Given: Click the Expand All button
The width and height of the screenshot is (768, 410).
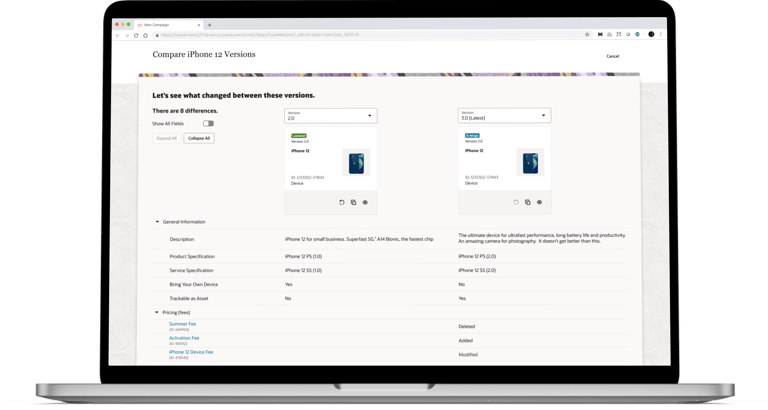Looking at the screenshot, I should [x=167, y=138].
